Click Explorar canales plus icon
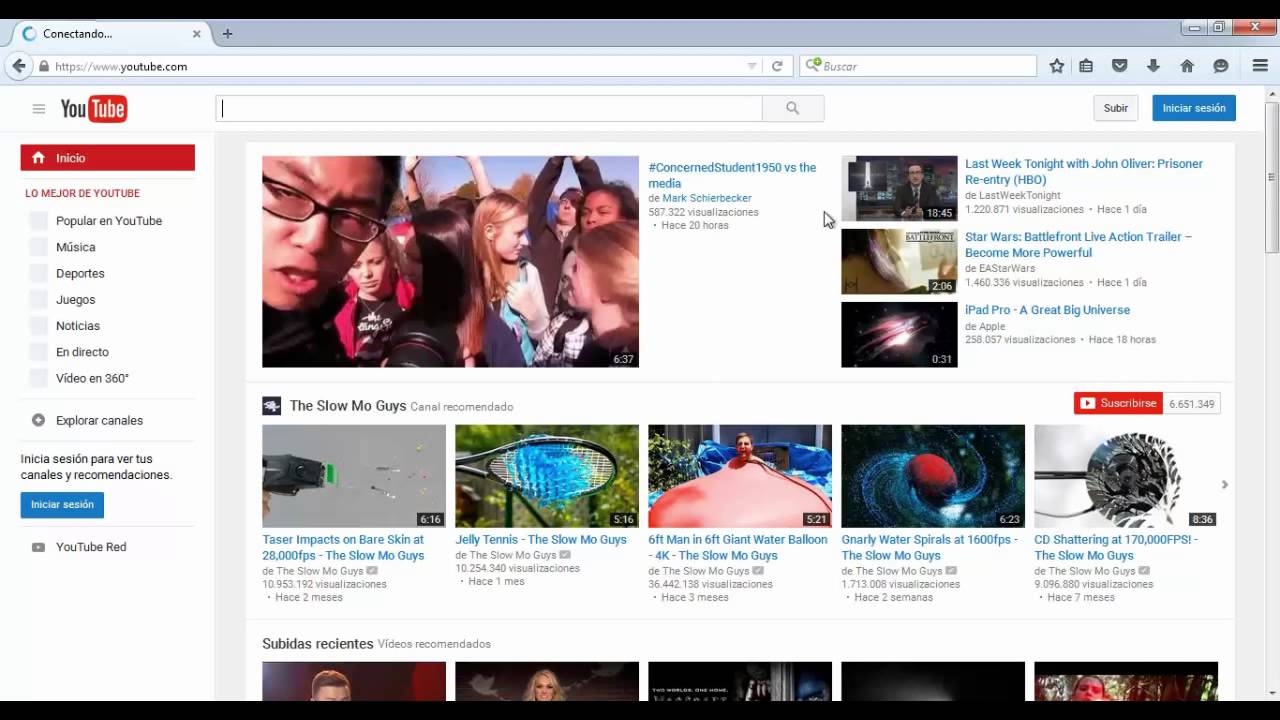 38,420
